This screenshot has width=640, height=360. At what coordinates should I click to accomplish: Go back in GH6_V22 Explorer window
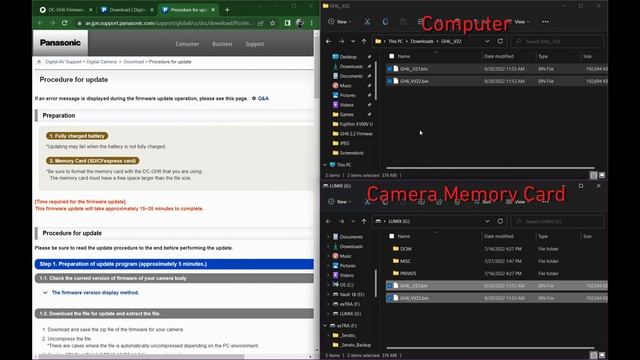329,41
